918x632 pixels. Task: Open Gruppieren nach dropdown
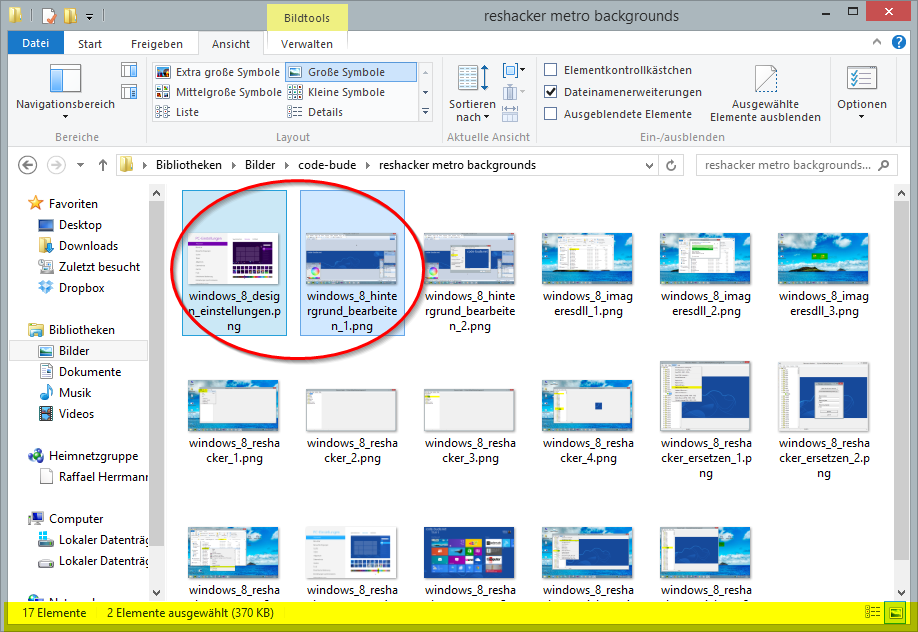click(x=513, y=71)
